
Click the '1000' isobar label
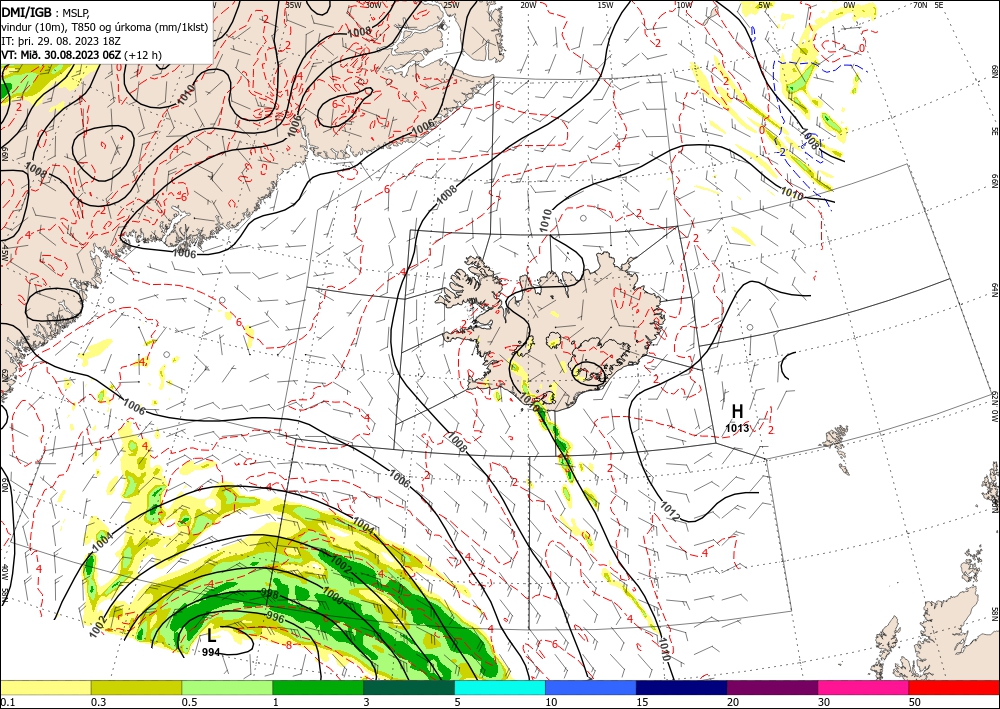332,596
